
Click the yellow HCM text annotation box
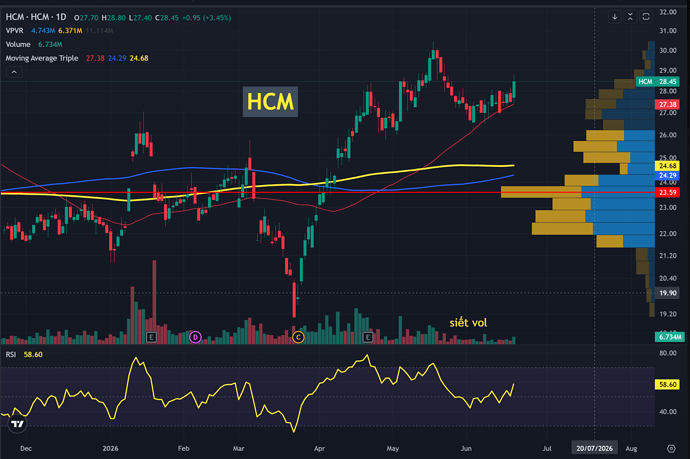pyautogui.click(x=270, y=102)
